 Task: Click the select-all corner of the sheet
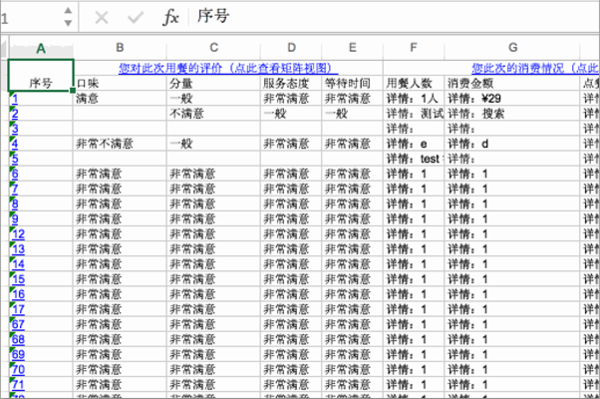tap(4, 48)
